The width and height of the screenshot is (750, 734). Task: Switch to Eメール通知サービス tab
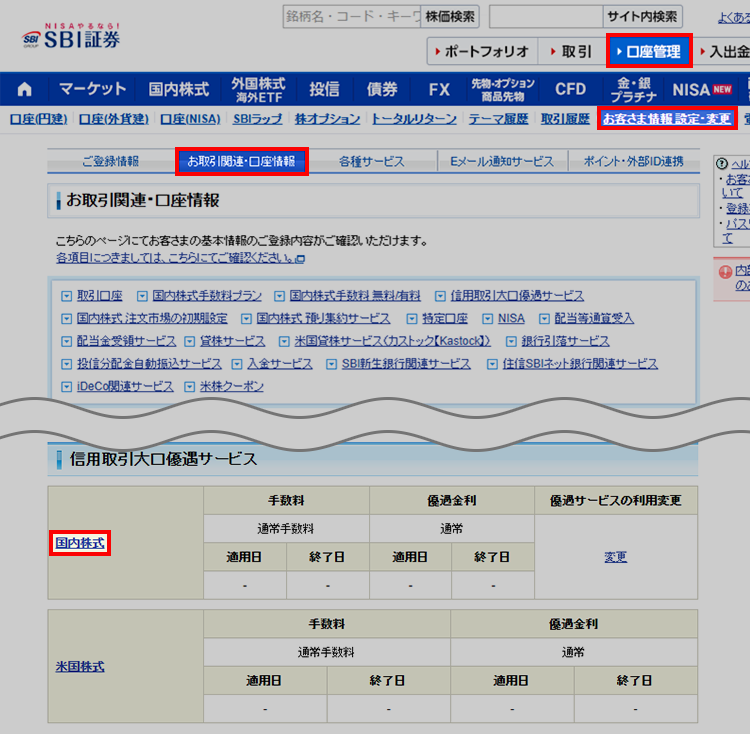[502, 161]
